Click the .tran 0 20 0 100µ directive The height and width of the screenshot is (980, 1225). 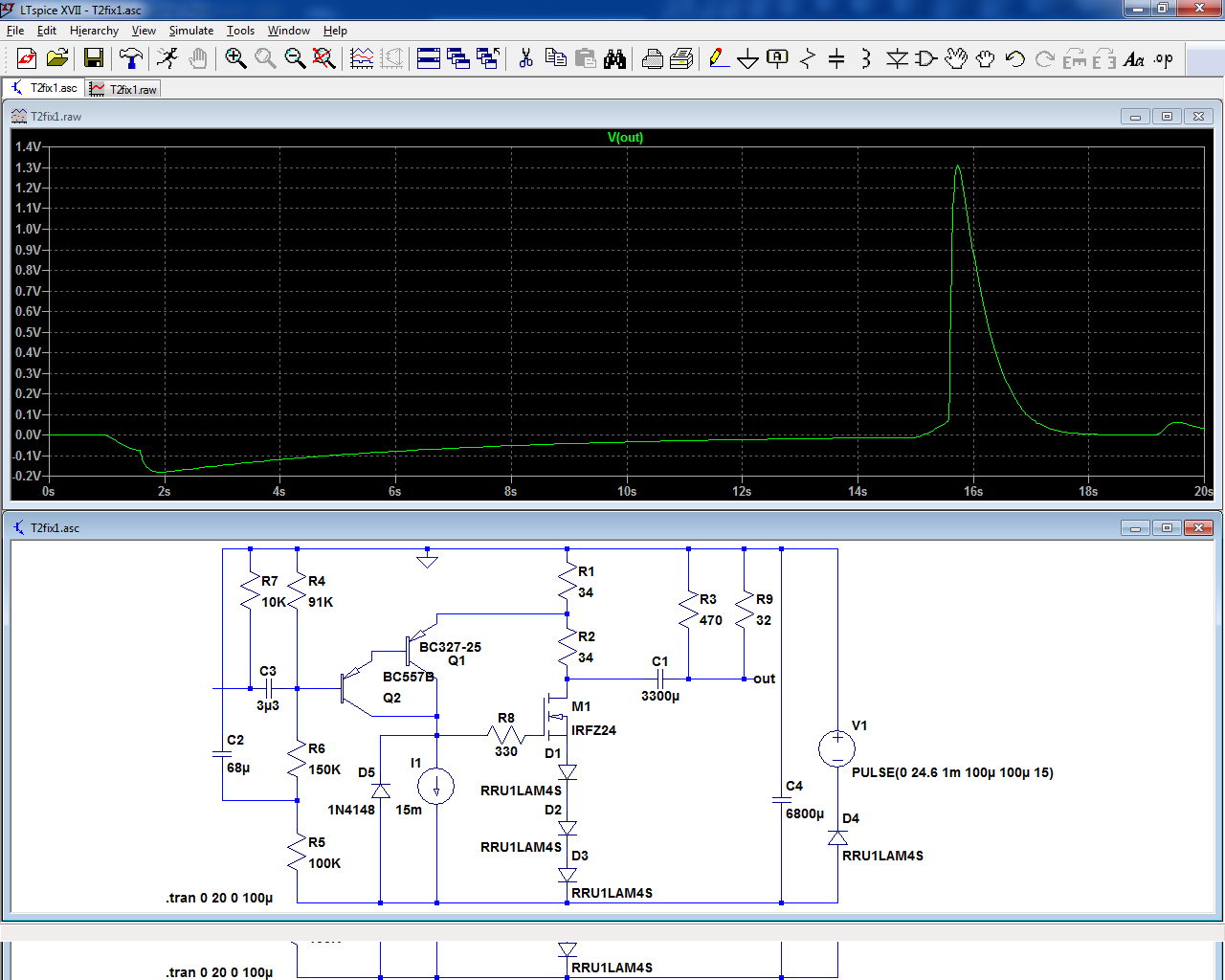click(x=219, y=898)
